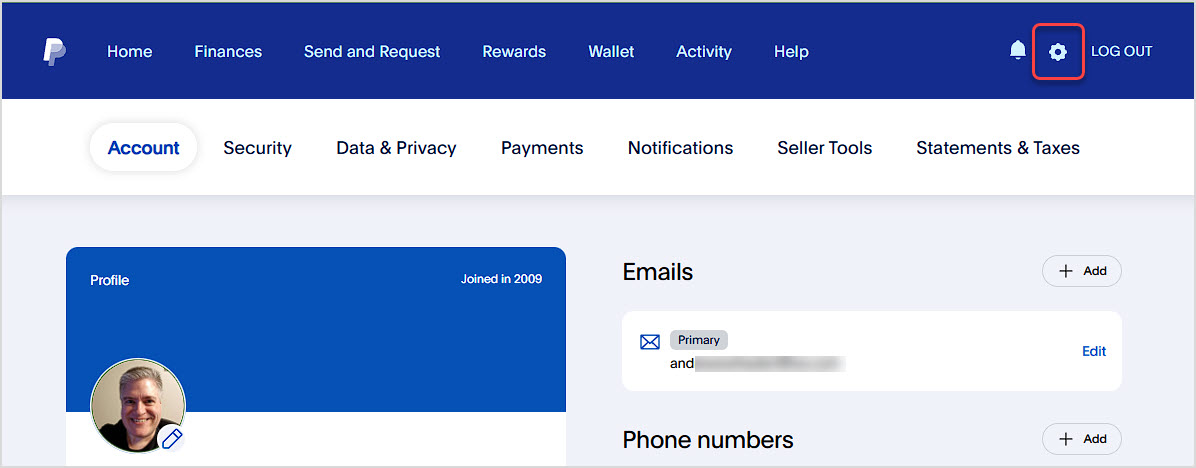Open the Wallet page
Screen dimensions: 1196x468
[611, 52]
